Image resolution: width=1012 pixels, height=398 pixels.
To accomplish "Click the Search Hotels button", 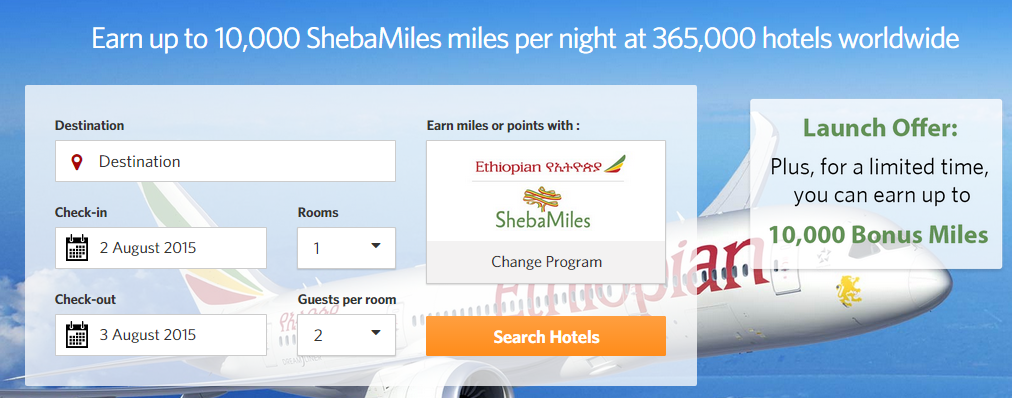I will point(546,336).
